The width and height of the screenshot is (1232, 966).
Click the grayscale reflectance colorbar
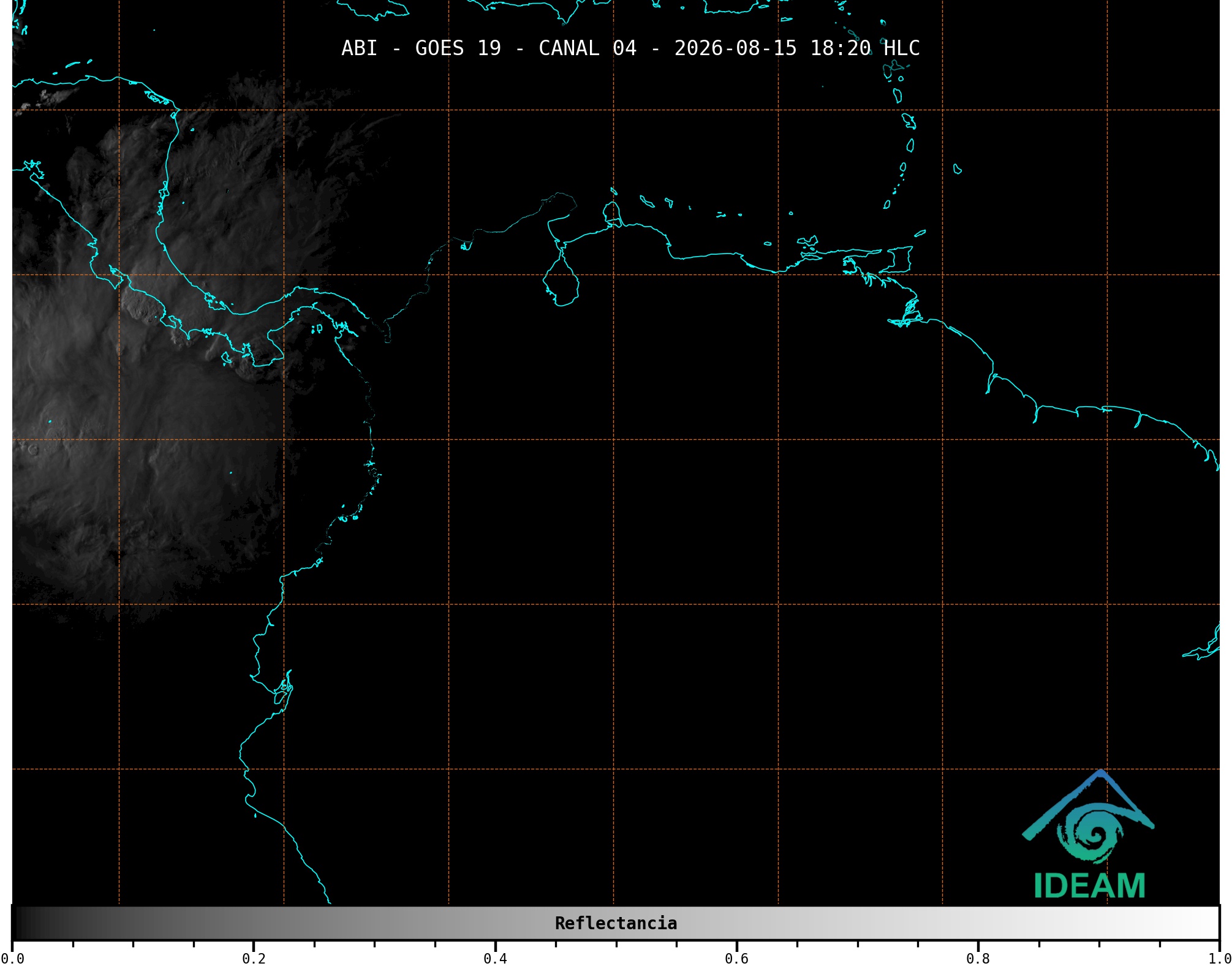click(x=616, y=923)
